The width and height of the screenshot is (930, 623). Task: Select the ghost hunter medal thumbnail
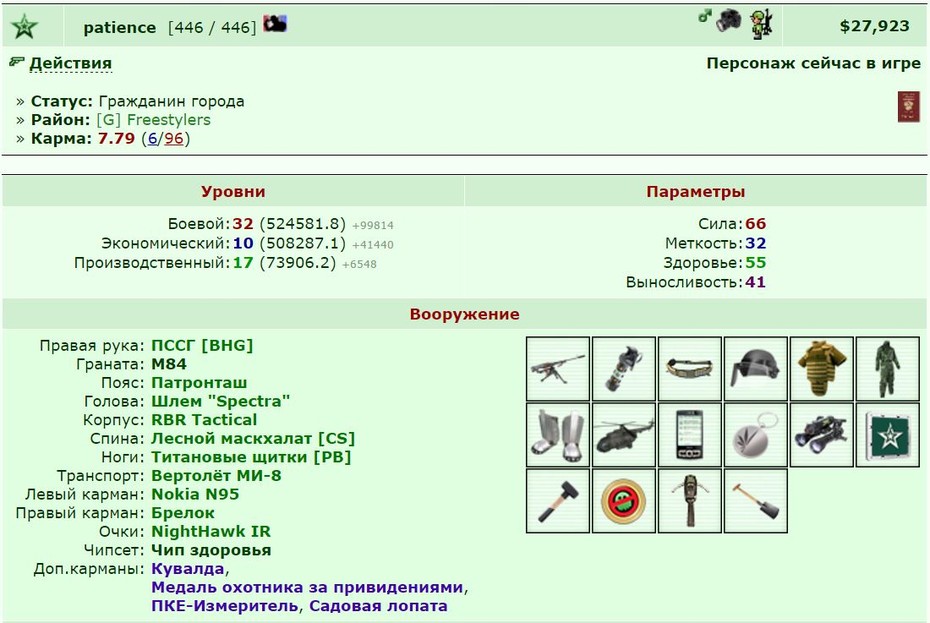click(623, 500)
